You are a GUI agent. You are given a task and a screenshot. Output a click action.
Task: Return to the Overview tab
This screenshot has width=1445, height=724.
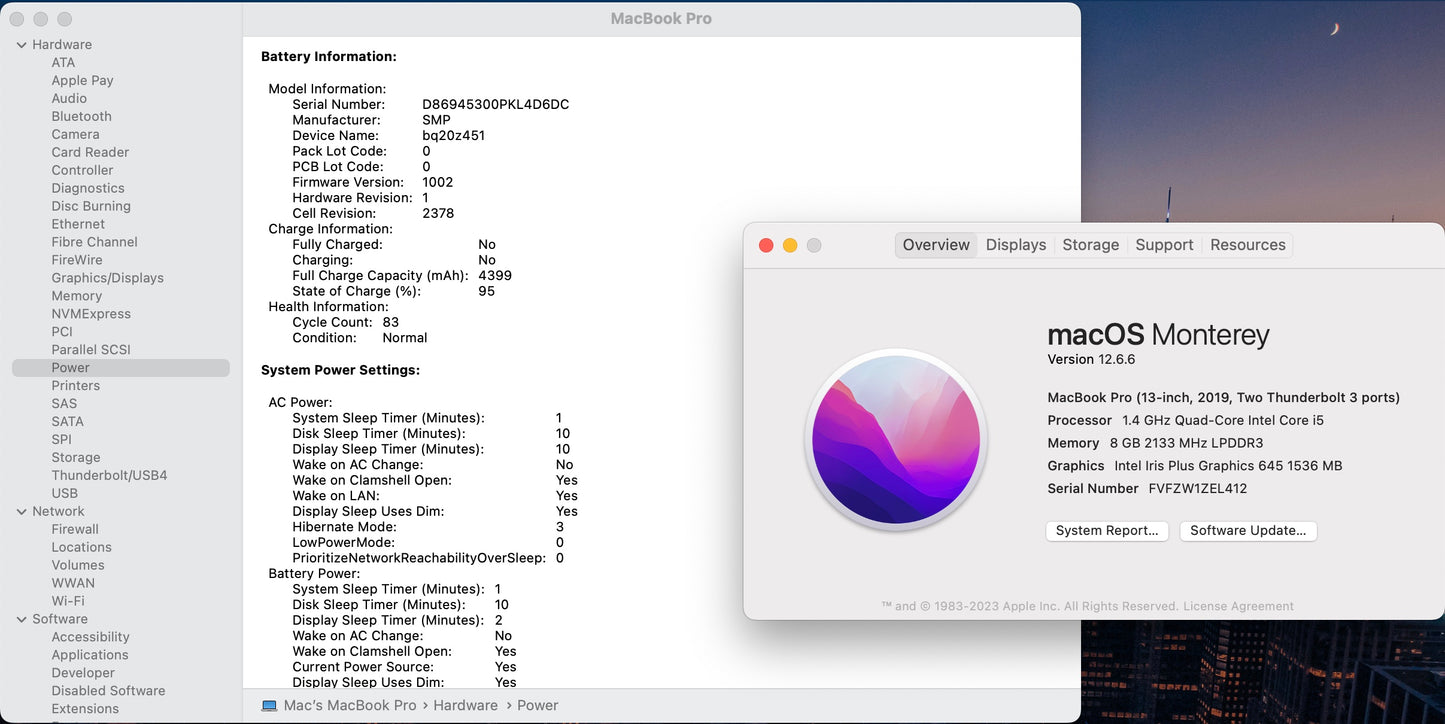coord(935,244)
